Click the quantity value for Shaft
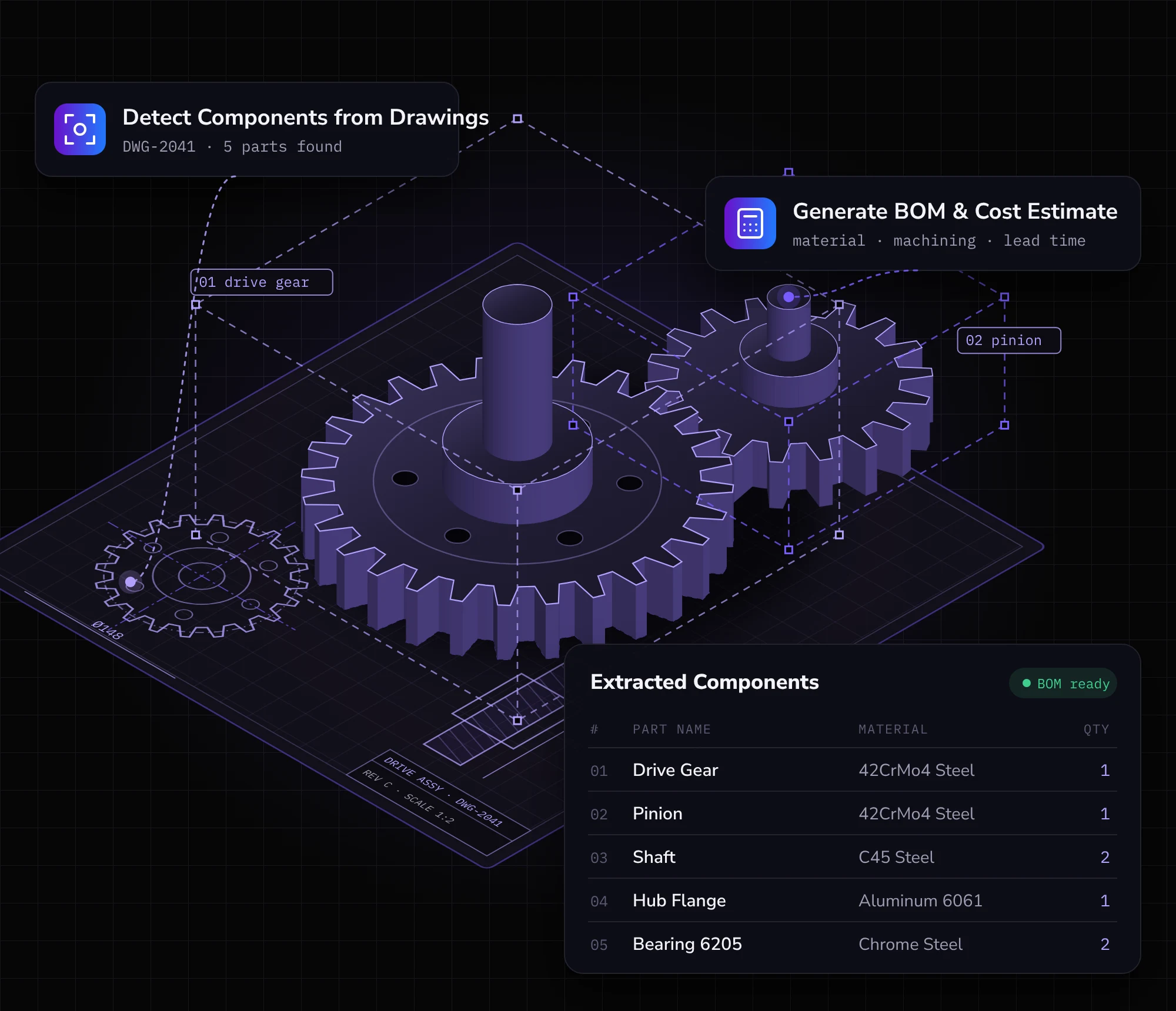The height and width of the screenshot is (1011, 1176). 1105,857
